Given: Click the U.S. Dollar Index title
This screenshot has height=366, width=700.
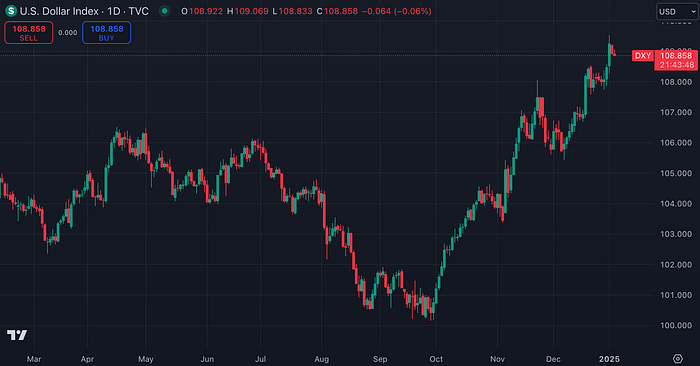Looking at the screenshot, I should (59, 11).
